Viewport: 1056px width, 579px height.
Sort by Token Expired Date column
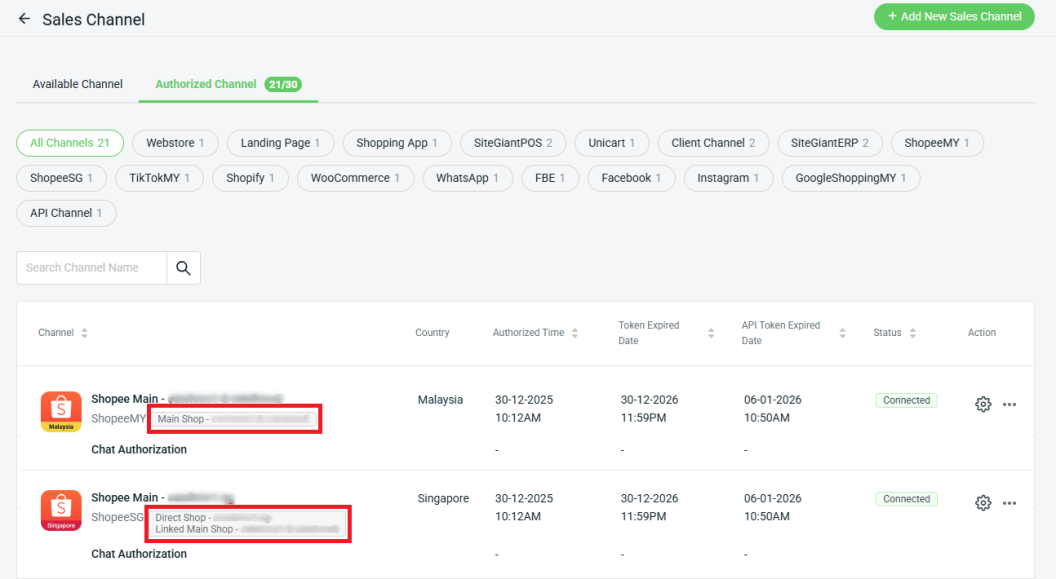tap(710, 333)
